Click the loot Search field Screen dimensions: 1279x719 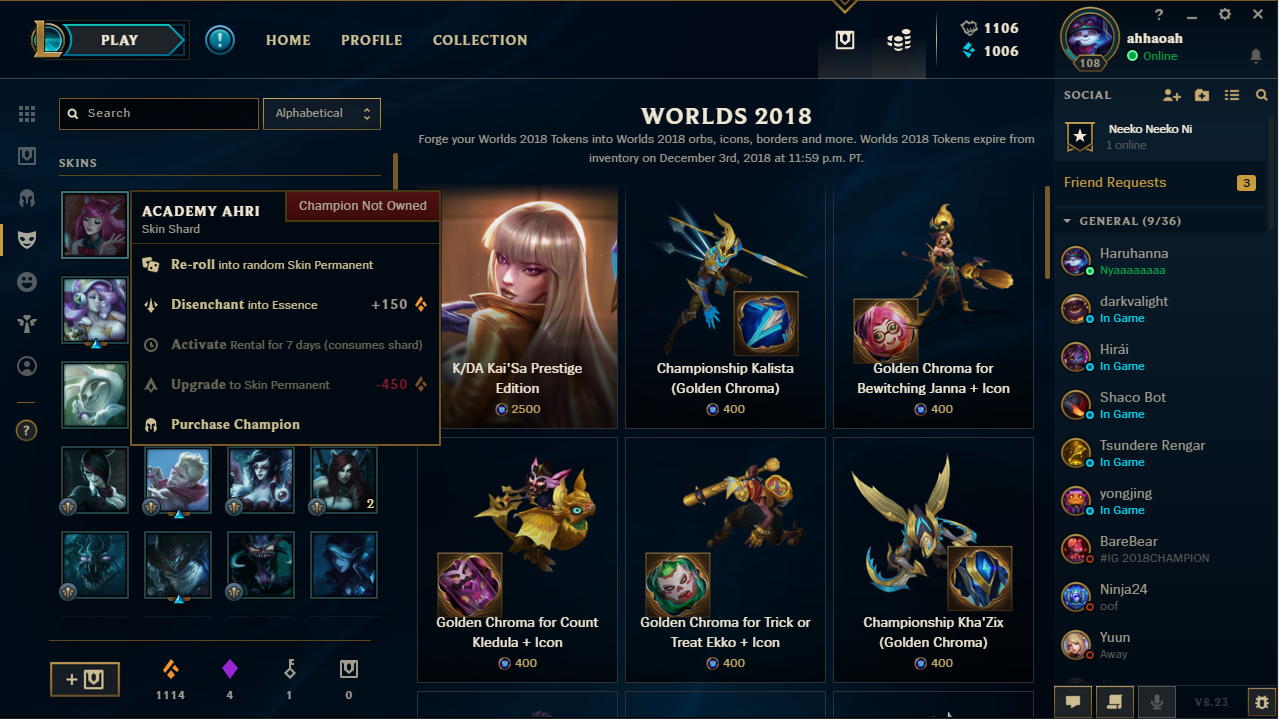(x=159, y=114)
